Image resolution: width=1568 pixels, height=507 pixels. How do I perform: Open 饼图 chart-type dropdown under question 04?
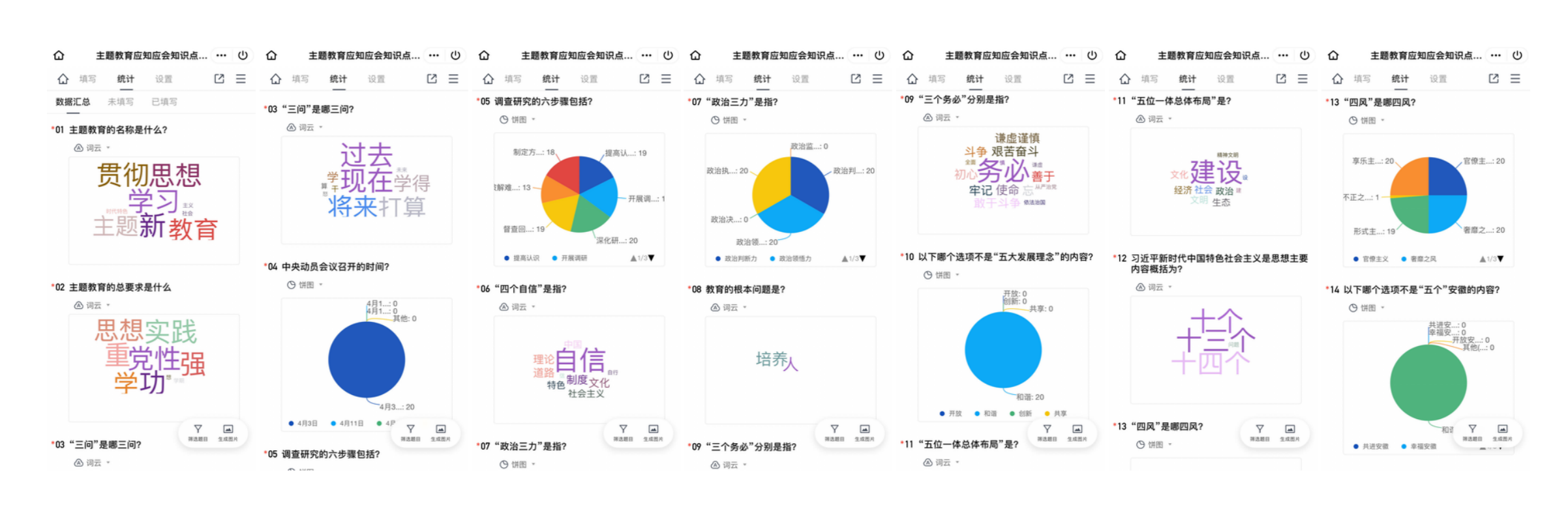[305, 285]
